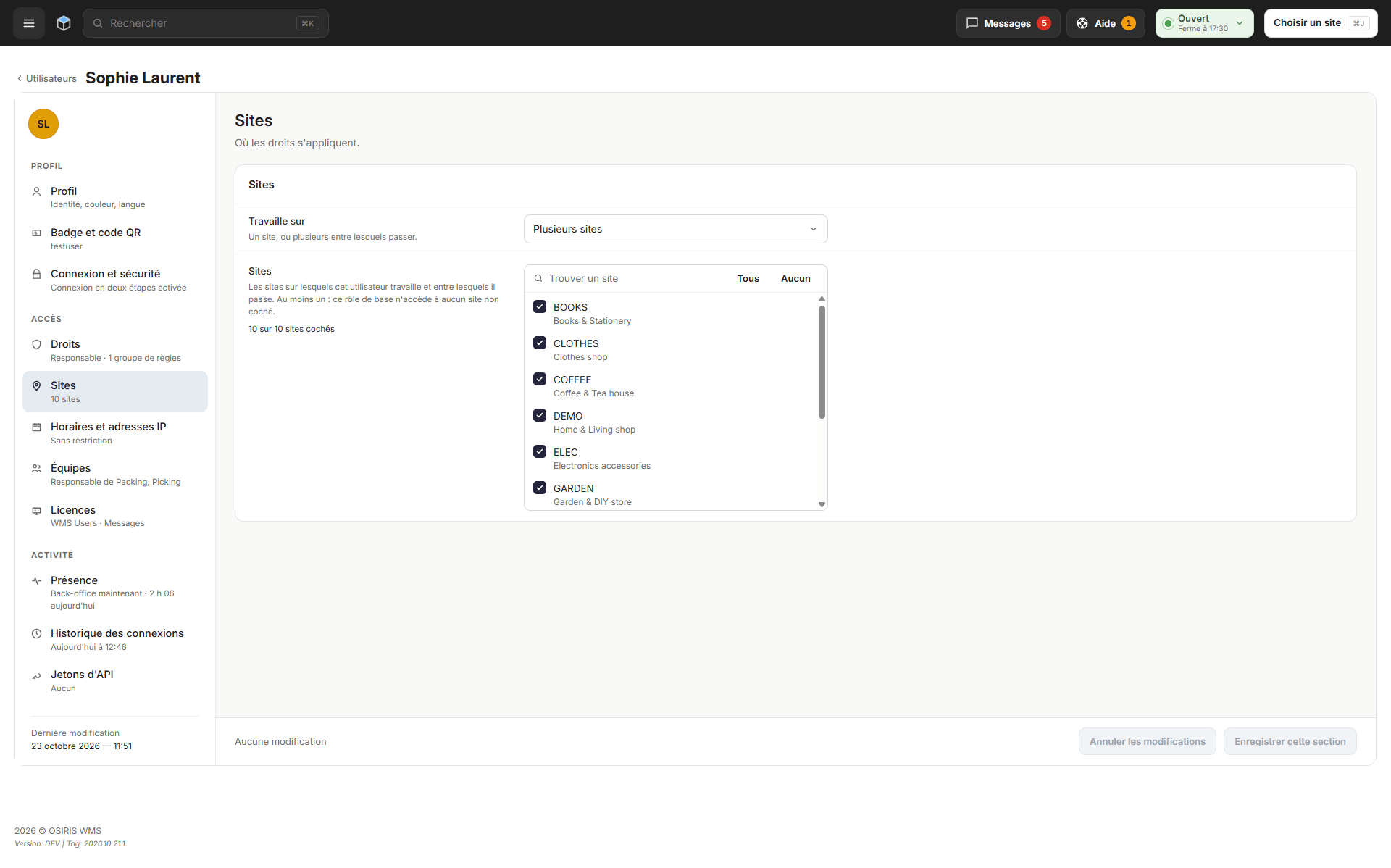Open the Équipes section
The height and width of the screenshot is (868, 1391).
coord(115,475)
